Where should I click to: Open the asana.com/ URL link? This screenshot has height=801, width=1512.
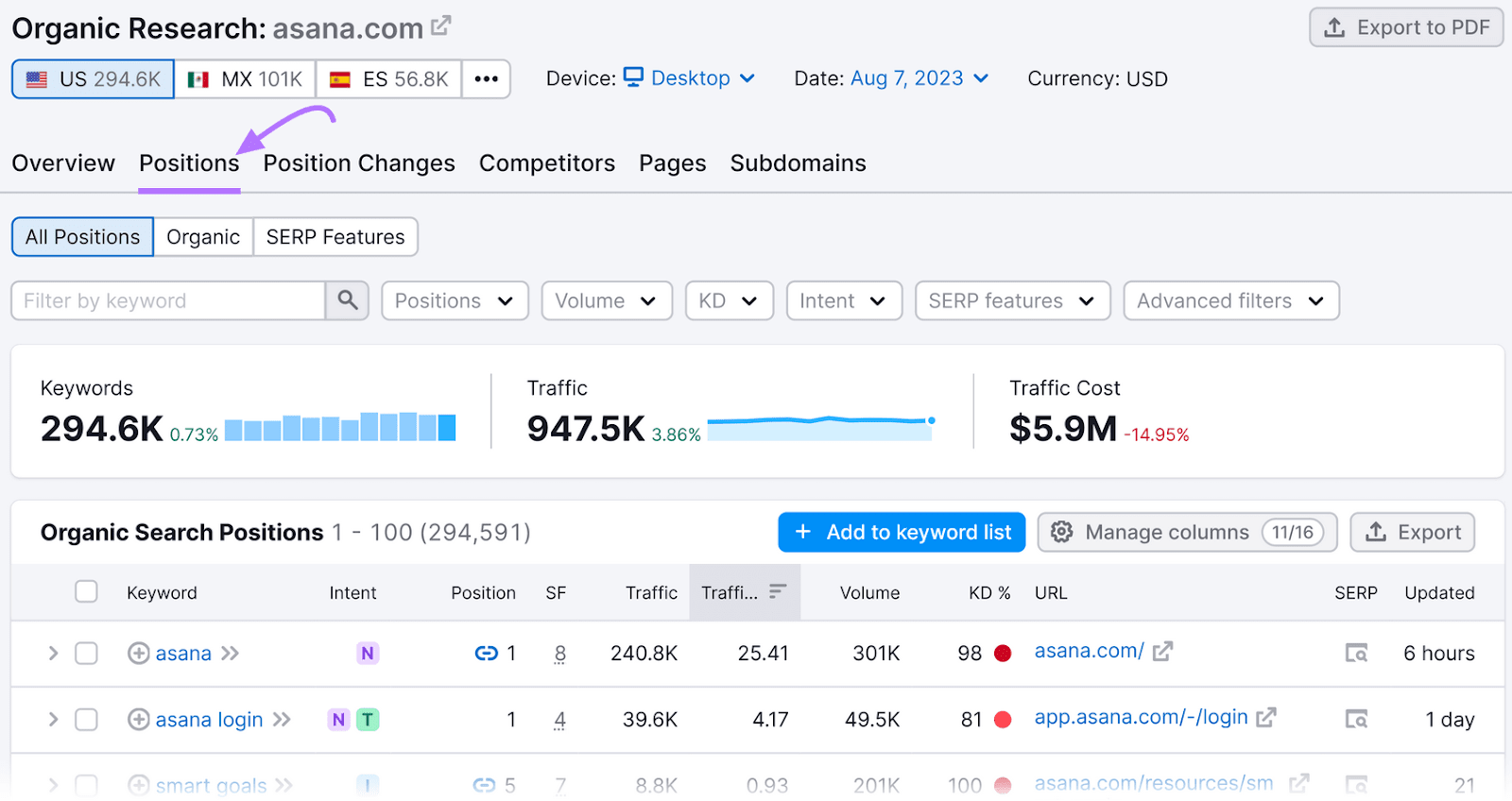coord(1089,651)
